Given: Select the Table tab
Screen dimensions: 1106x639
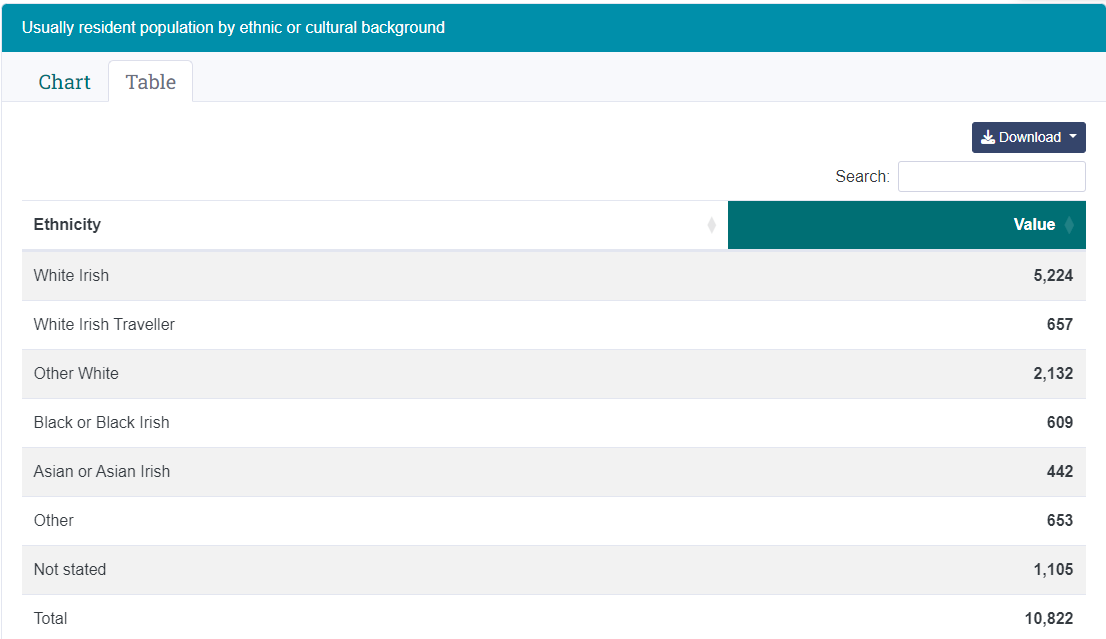Looking at the screenshot, I should 150,82.
